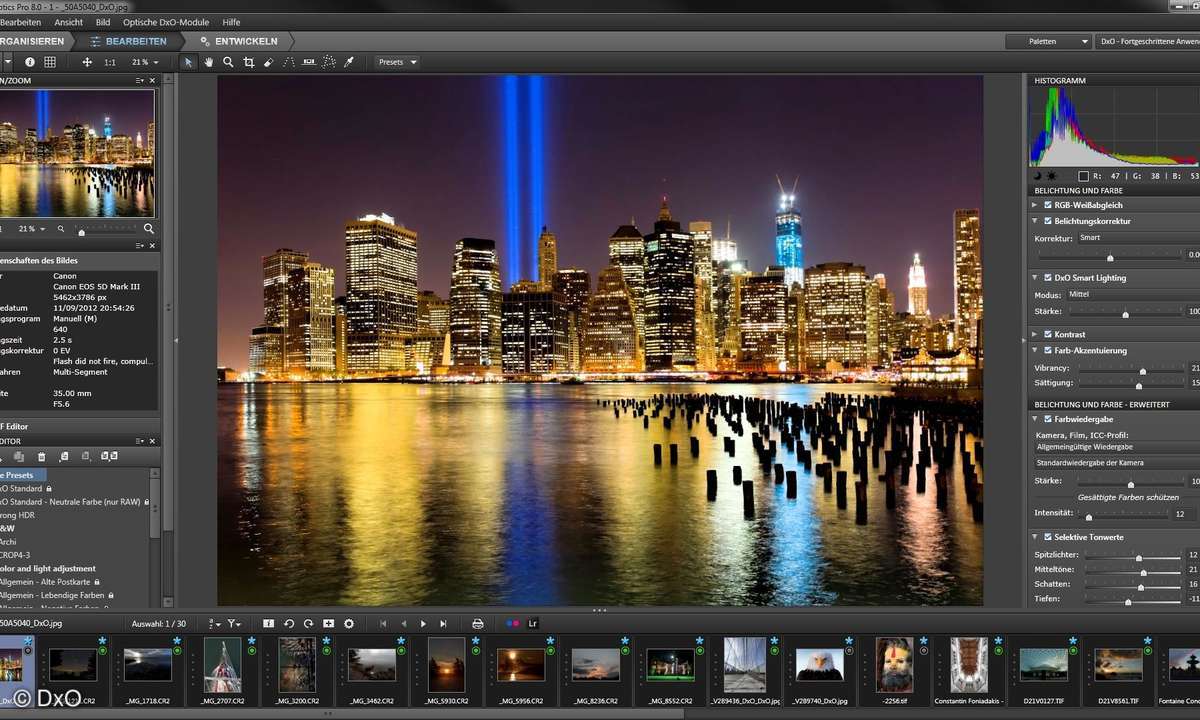Screen dimensions: 1200x720
Task: Open the Ansicht menu
Action: pyautogui.click(x=69, y=22)
